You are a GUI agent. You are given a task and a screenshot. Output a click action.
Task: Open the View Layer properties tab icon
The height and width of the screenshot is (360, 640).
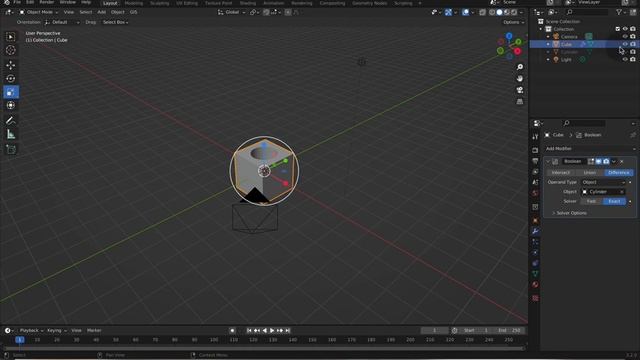point(535,172)
